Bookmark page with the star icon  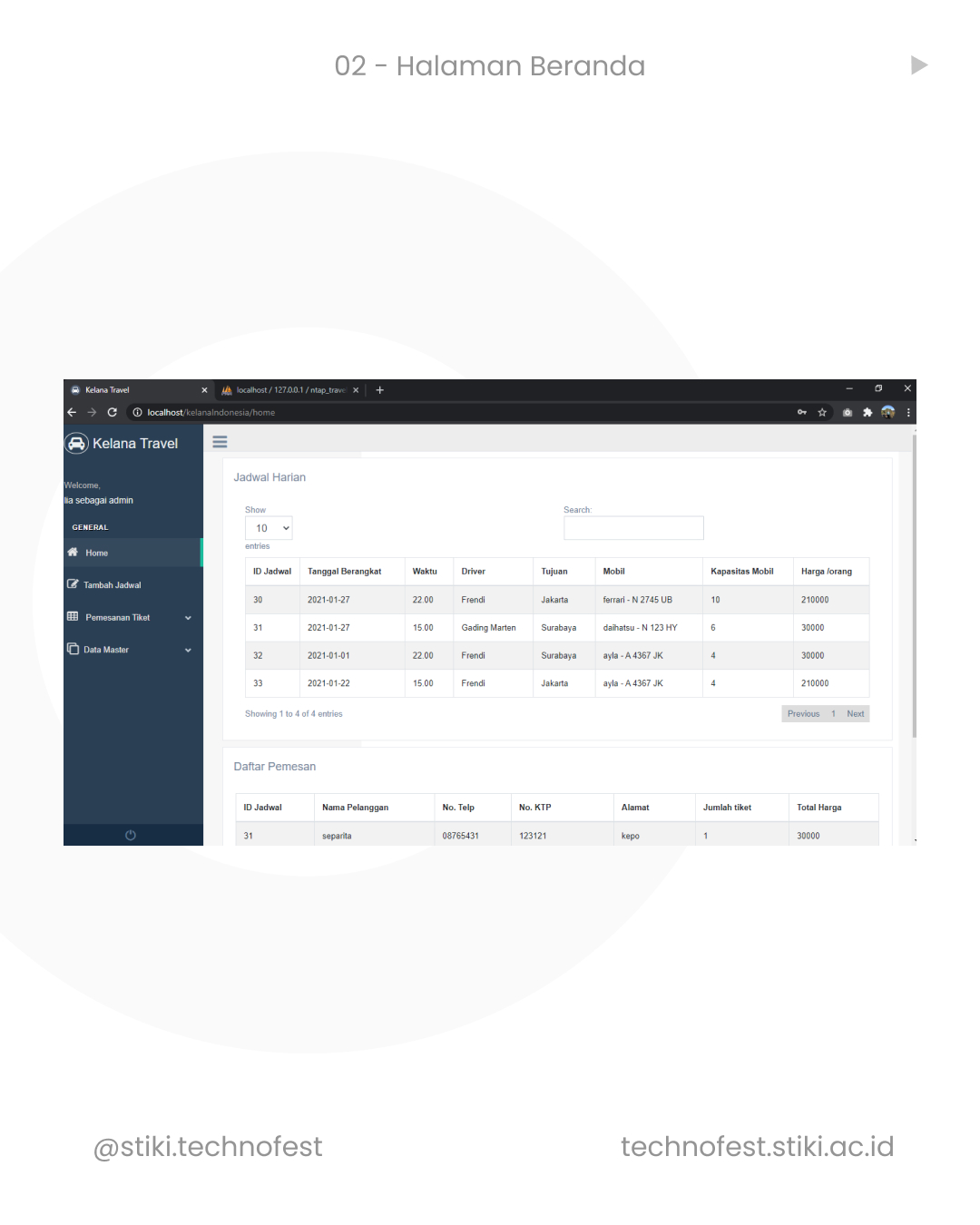click(x=822, y=412)
